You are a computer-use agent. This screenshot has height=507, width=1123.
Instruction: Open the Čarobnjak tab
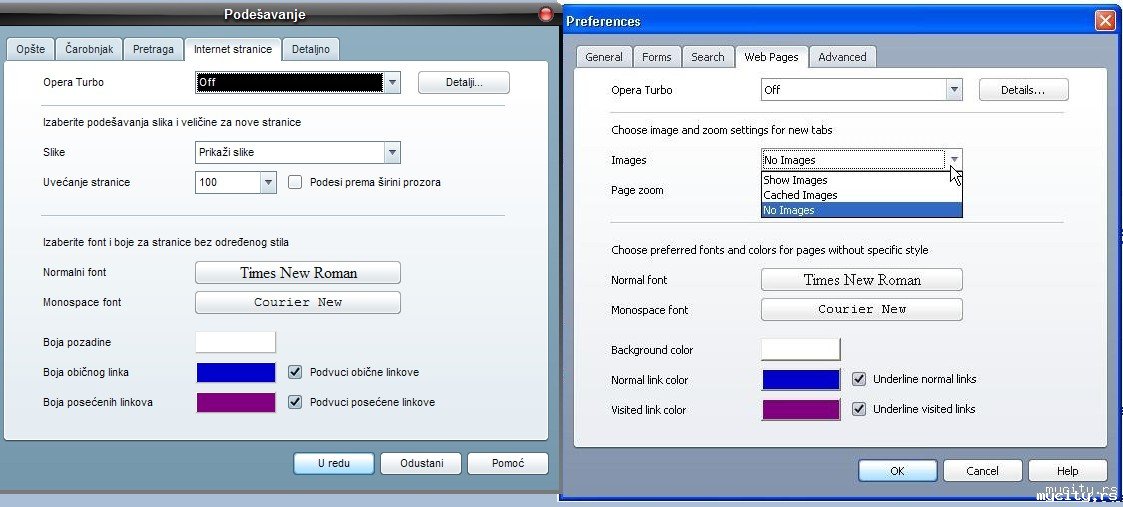point(90,49)
